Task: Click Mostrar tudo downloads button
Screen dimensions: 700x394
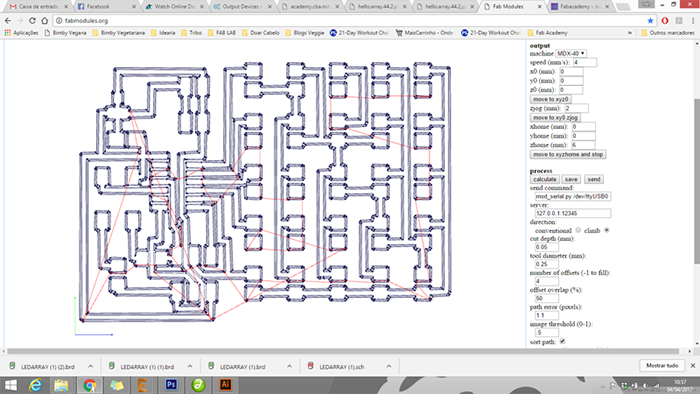Action: pyautogui.click(x=662, y=365)
